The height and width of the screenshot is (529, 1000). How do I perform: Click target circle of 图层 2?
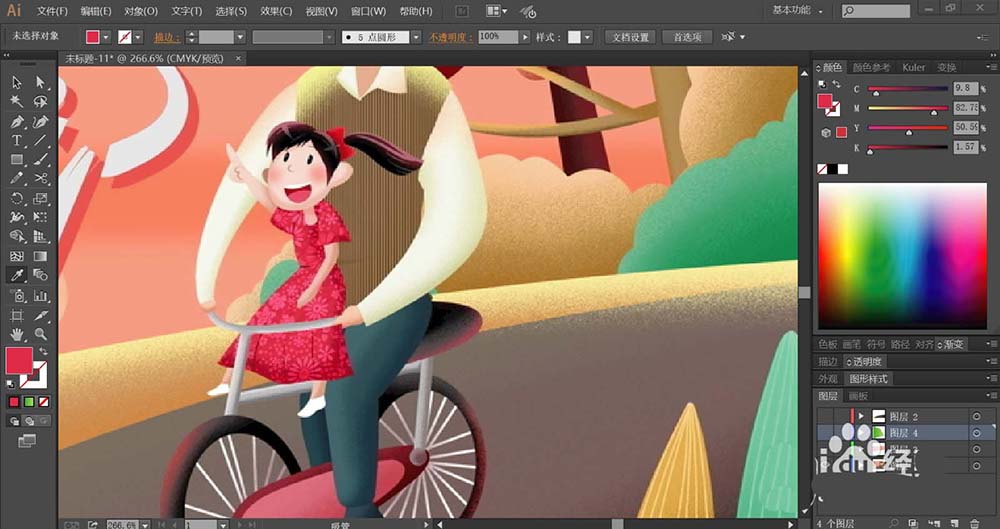point(976,417)
